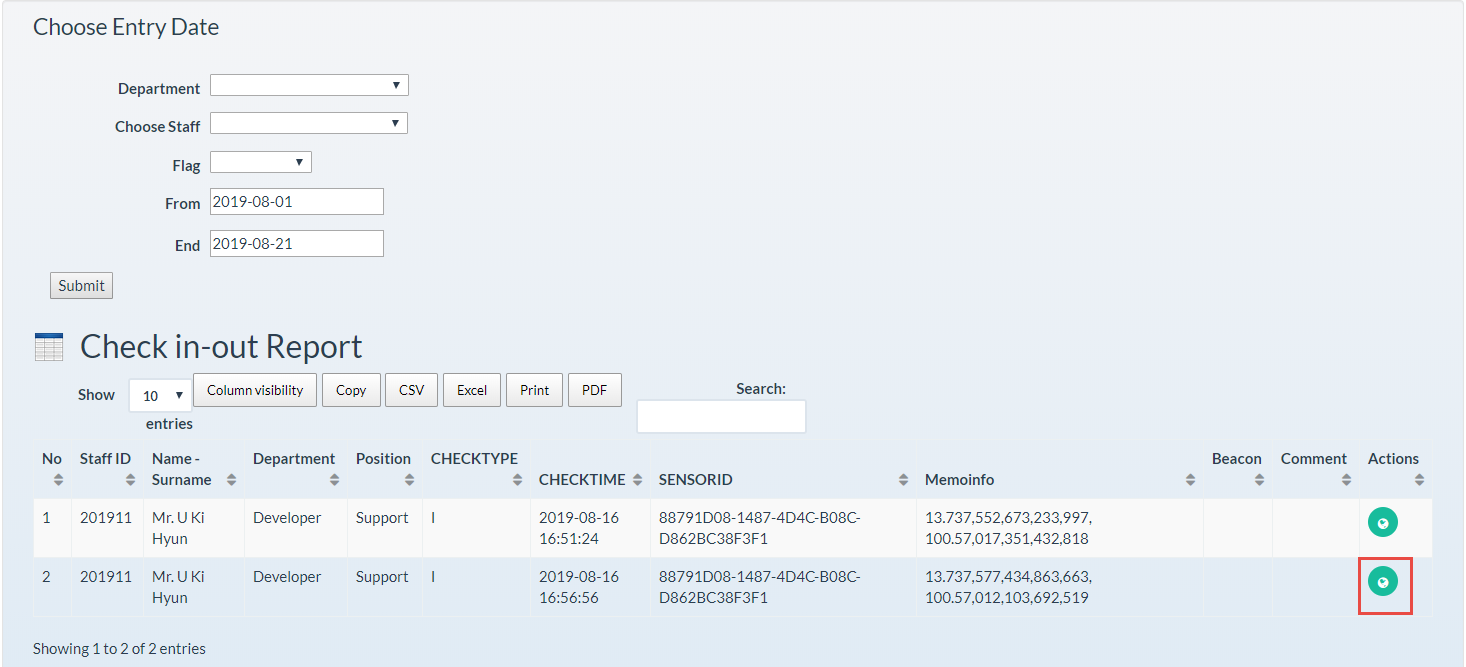The width and height of the screenshot is (1466, 667).
Task: Sort table by Department column header
Action: 294,469
